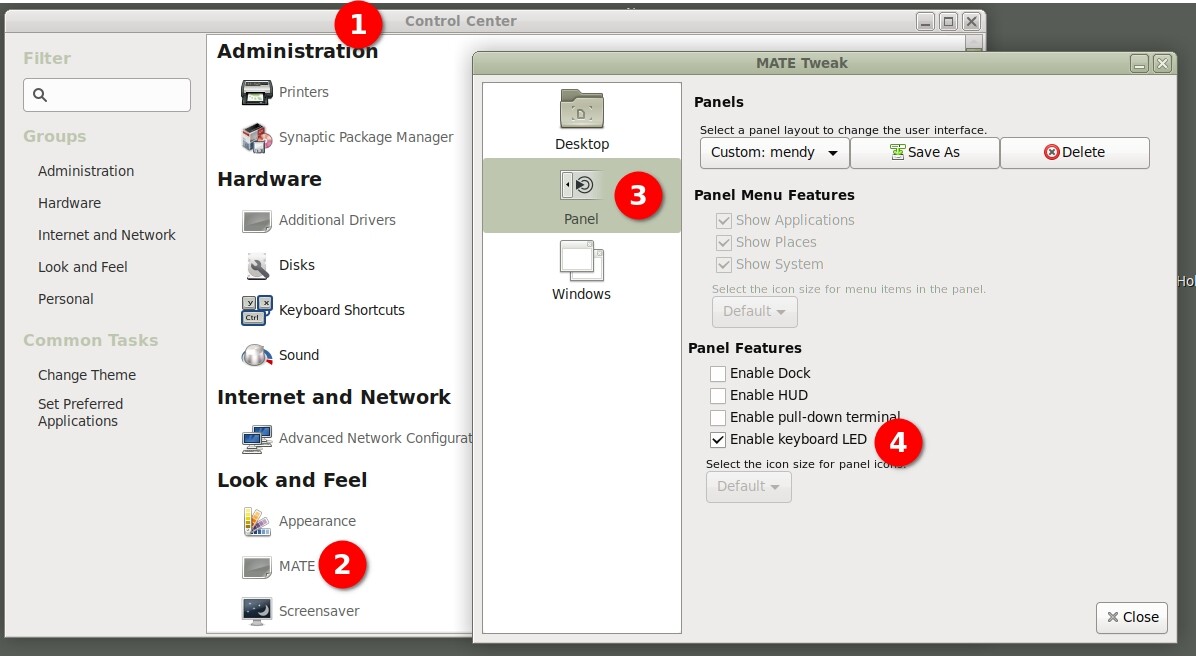Minimize the MATE Tweak window
Viewport: 1196px width, 656px height.
(x=1139, y=64)
